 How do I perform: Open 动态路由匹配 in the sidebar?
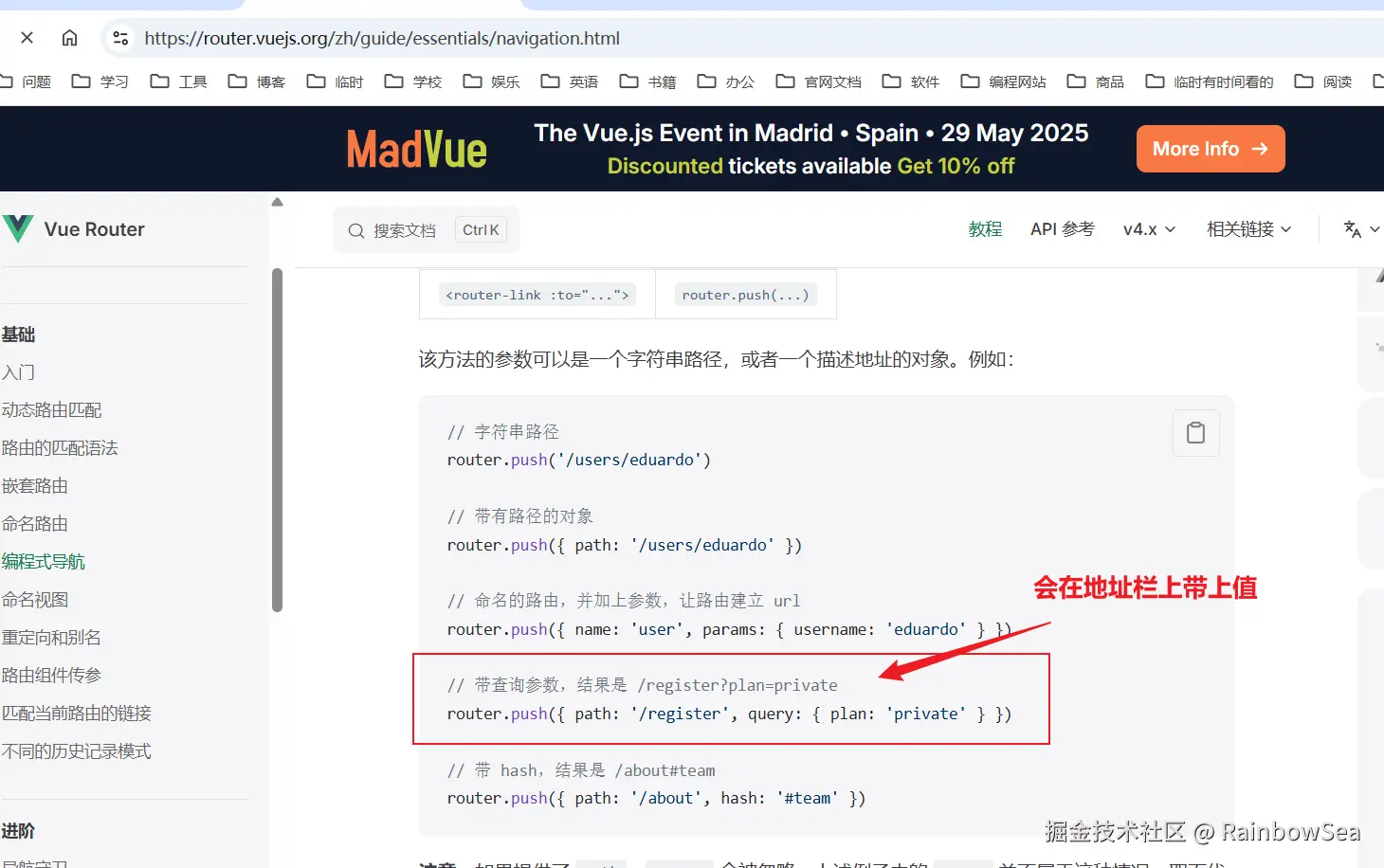click(x=52, y=410)
